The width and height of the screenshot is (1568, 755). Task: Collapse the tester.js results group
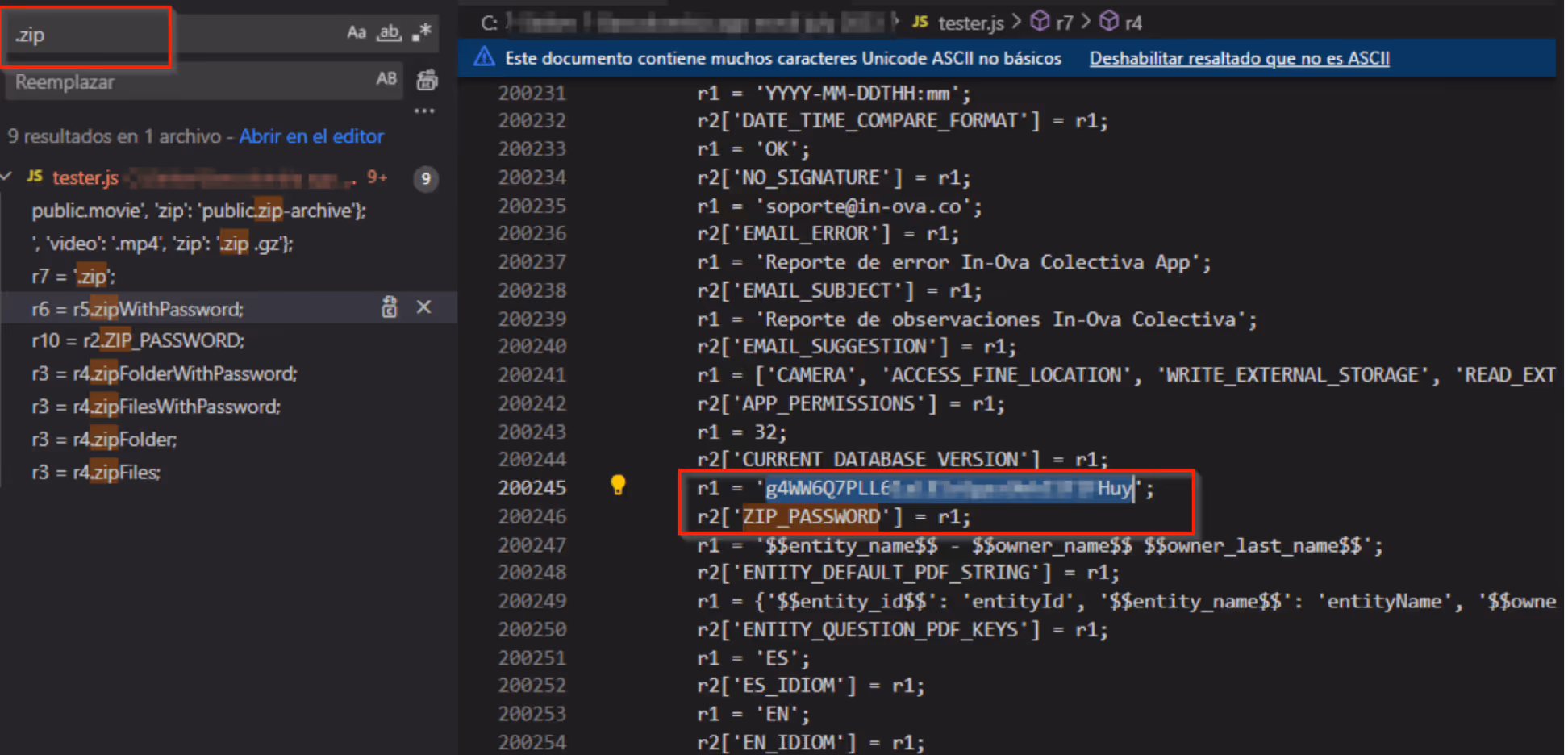7,177
